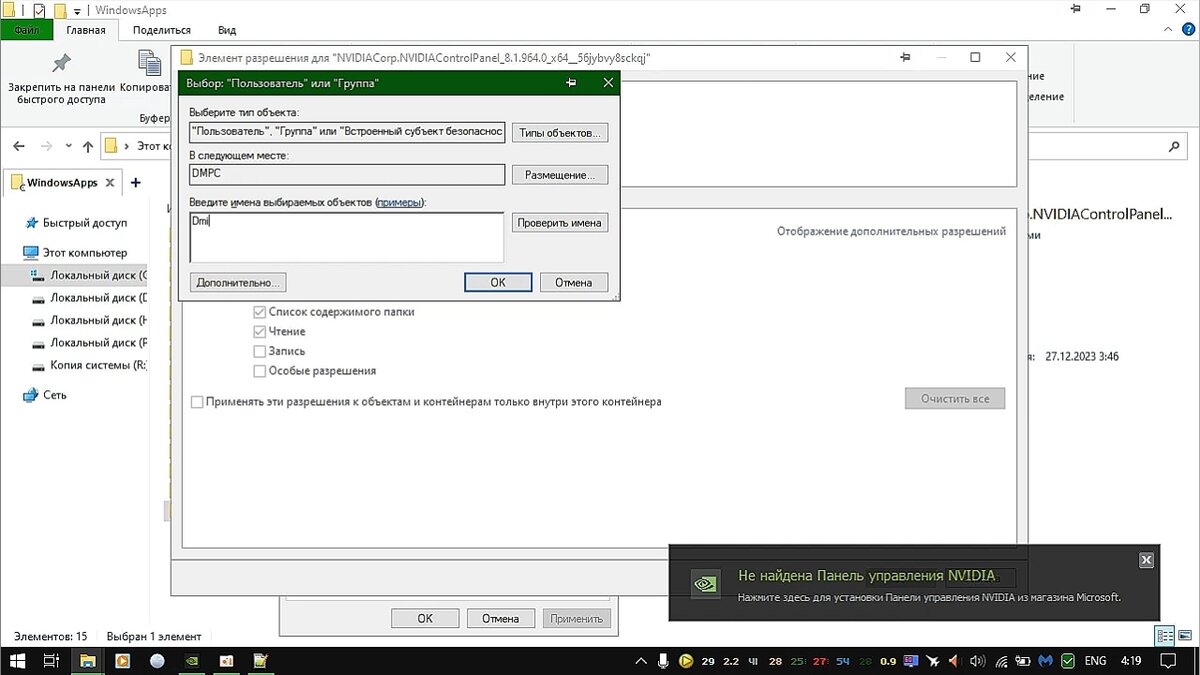Confirm selection dialog with OK
Screen dimensions: 1200x675
pyautogui.click(x=498, y=282)
